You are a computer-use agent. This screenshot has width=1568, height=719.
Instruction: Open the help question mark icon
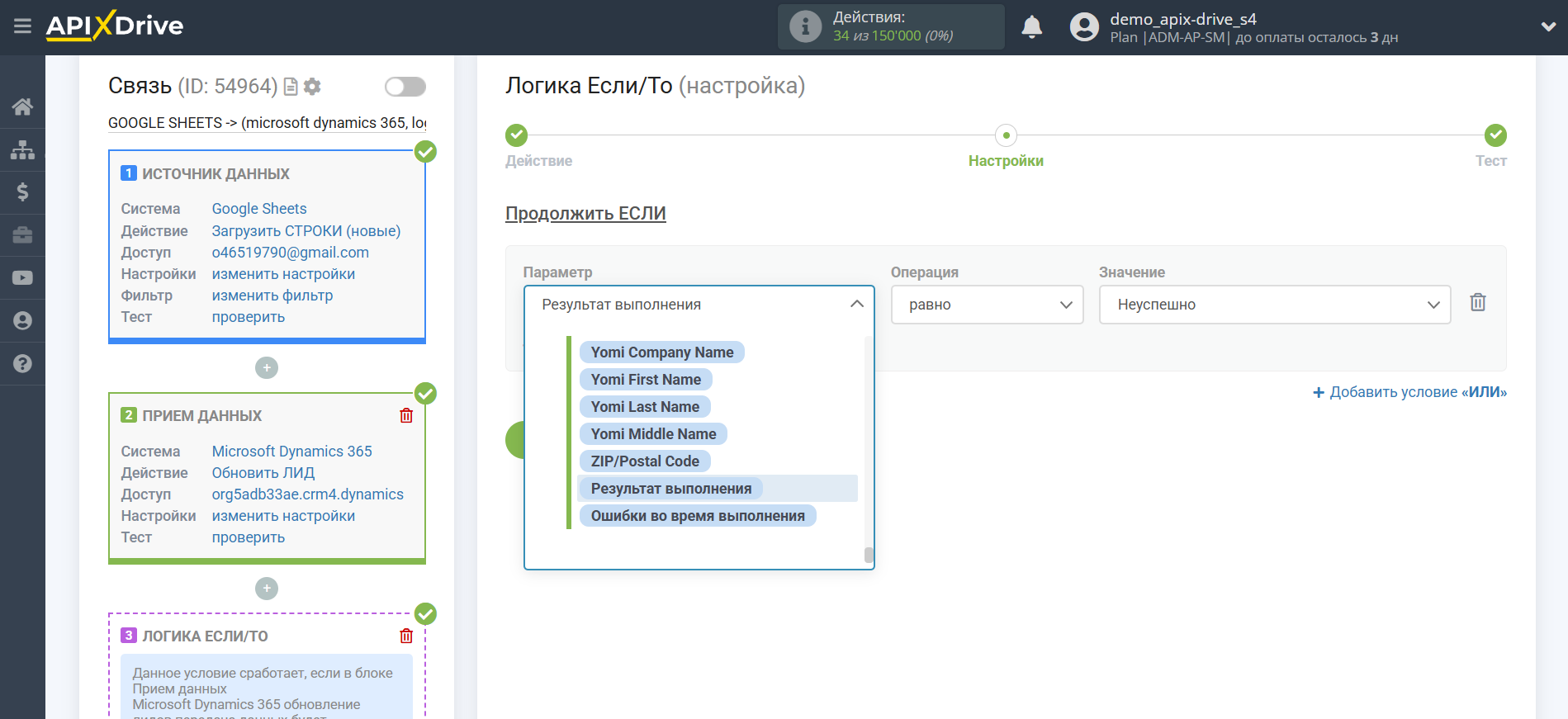tap(22, 364)
